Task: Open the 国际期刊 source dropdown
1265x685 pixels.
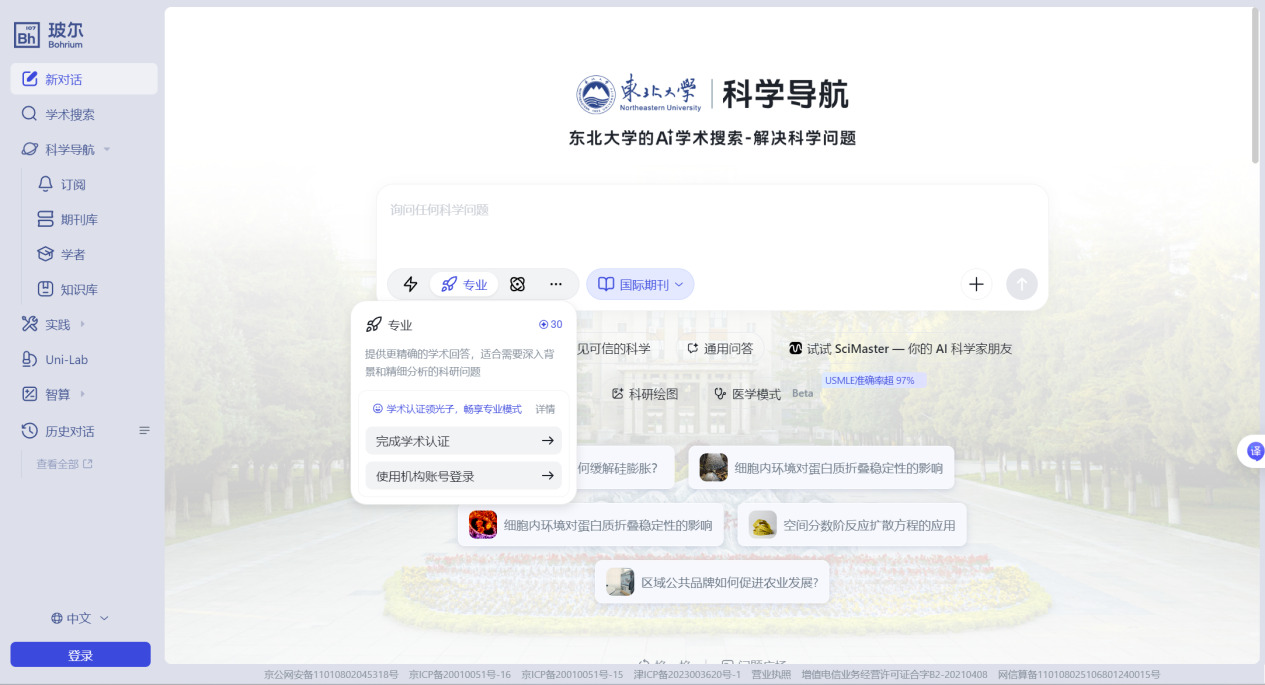Action: pos(640,284)
